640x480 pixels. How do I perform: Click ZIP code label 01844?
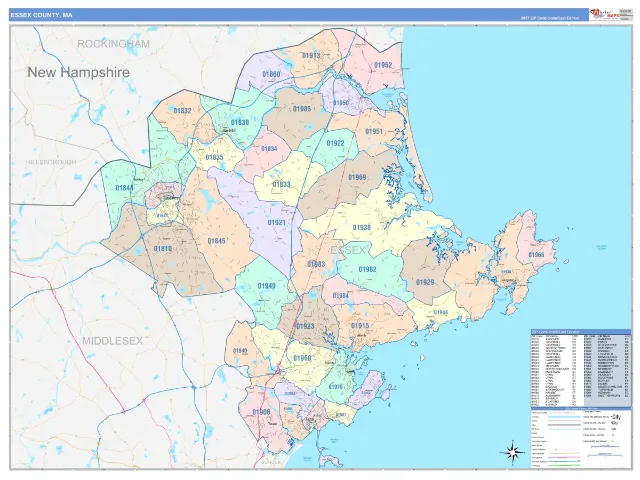[x=124, y=188]
